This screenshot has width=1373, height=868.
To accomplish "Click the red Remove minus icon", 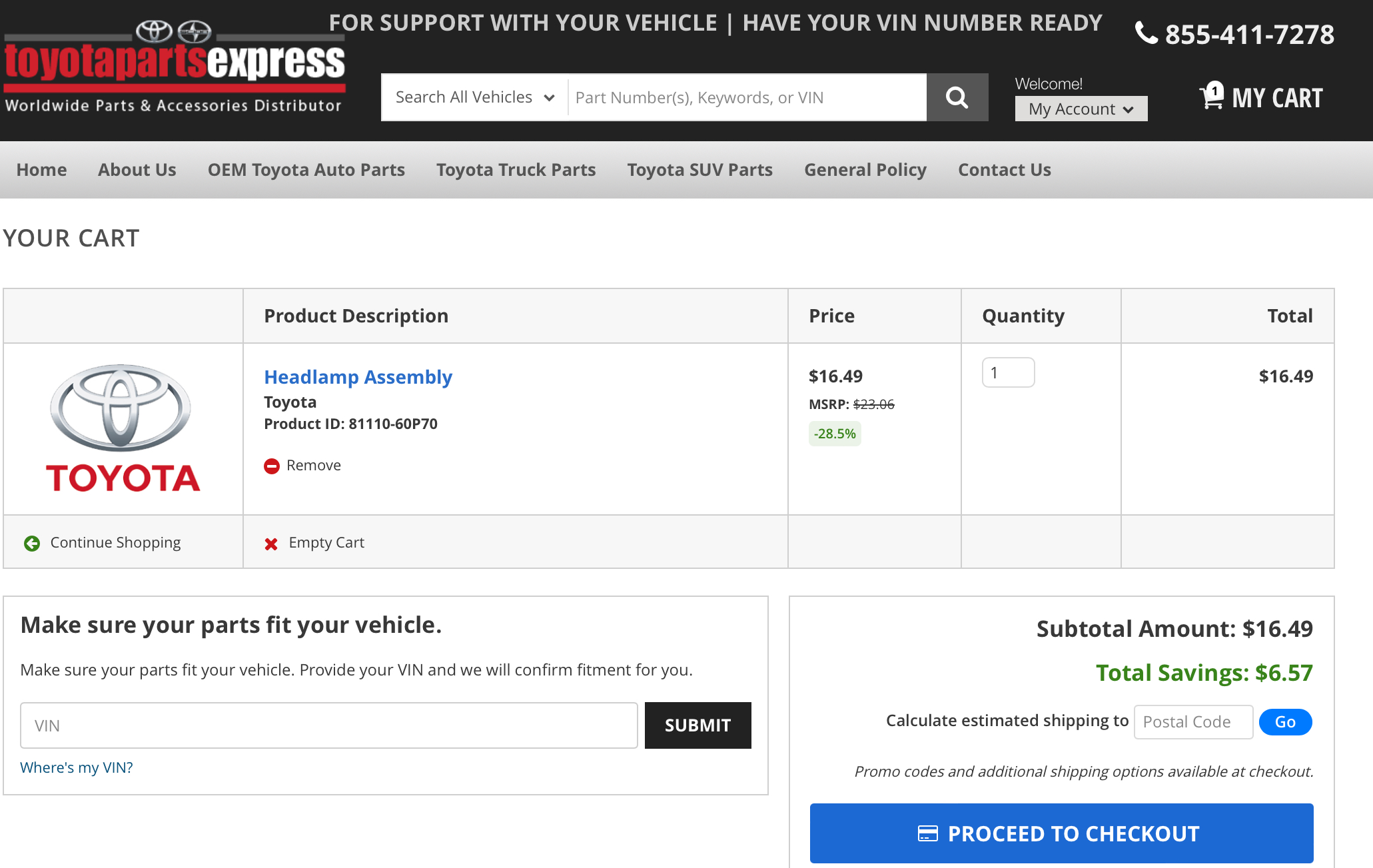I will [x=272, y=466].
